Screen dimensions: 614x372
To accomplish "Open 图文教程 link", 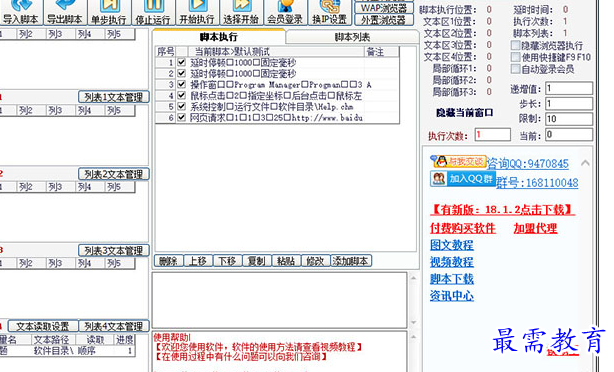I will click(452, 245).
